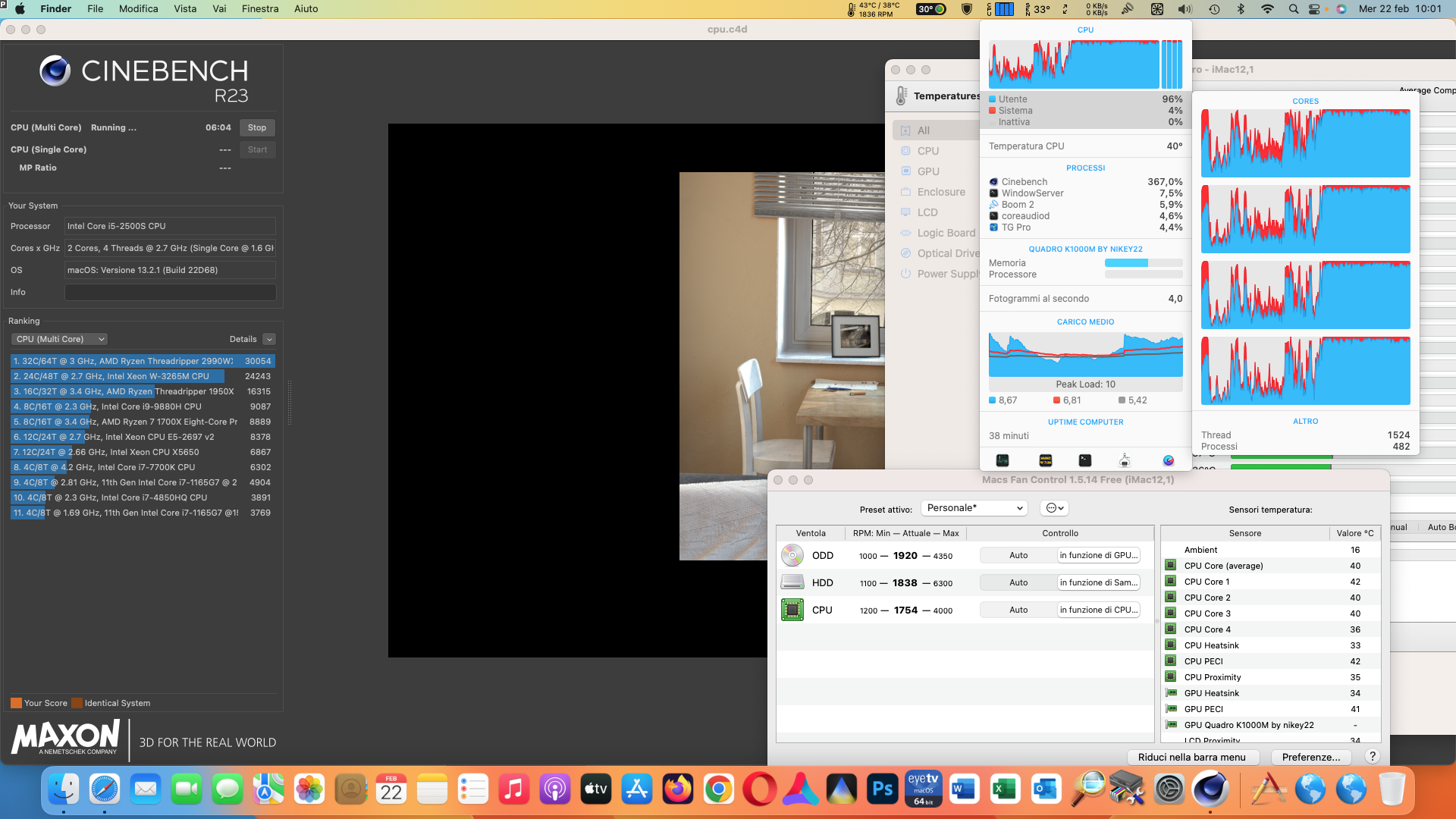Expand the ranking Details chevron
This screenshot has width=1456, height=819.
tap(269, 339)
